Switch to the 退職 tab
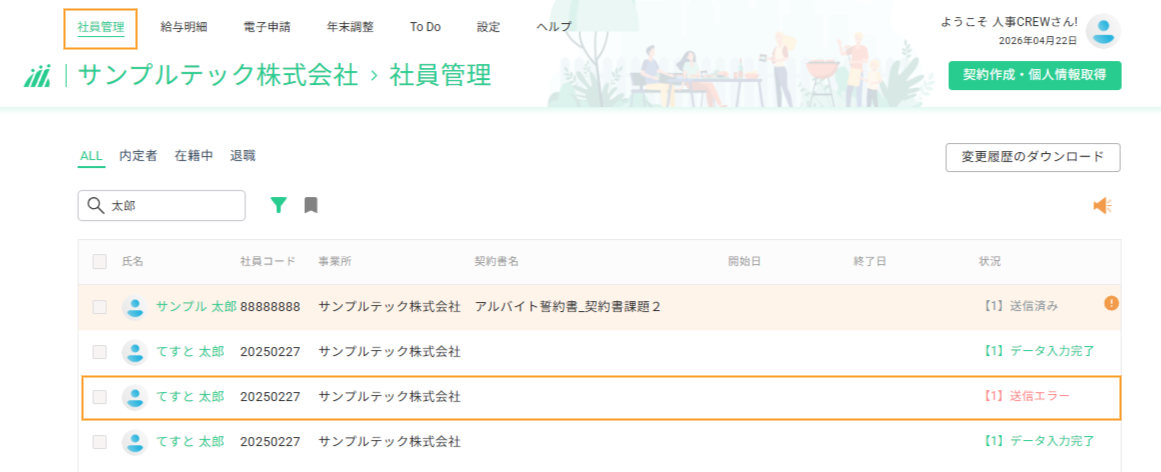The height and width of the screenshot is (472, 1161). pos(243,156)
